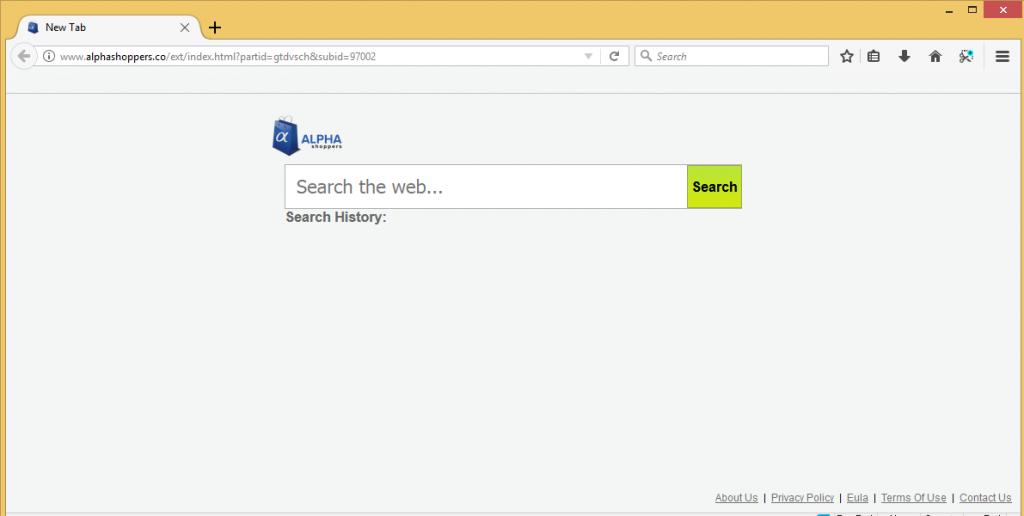Show bookmarks list icon
The height and width of the screenshot is (516, 1024).
pyautogui.click(x=873, y=56)
